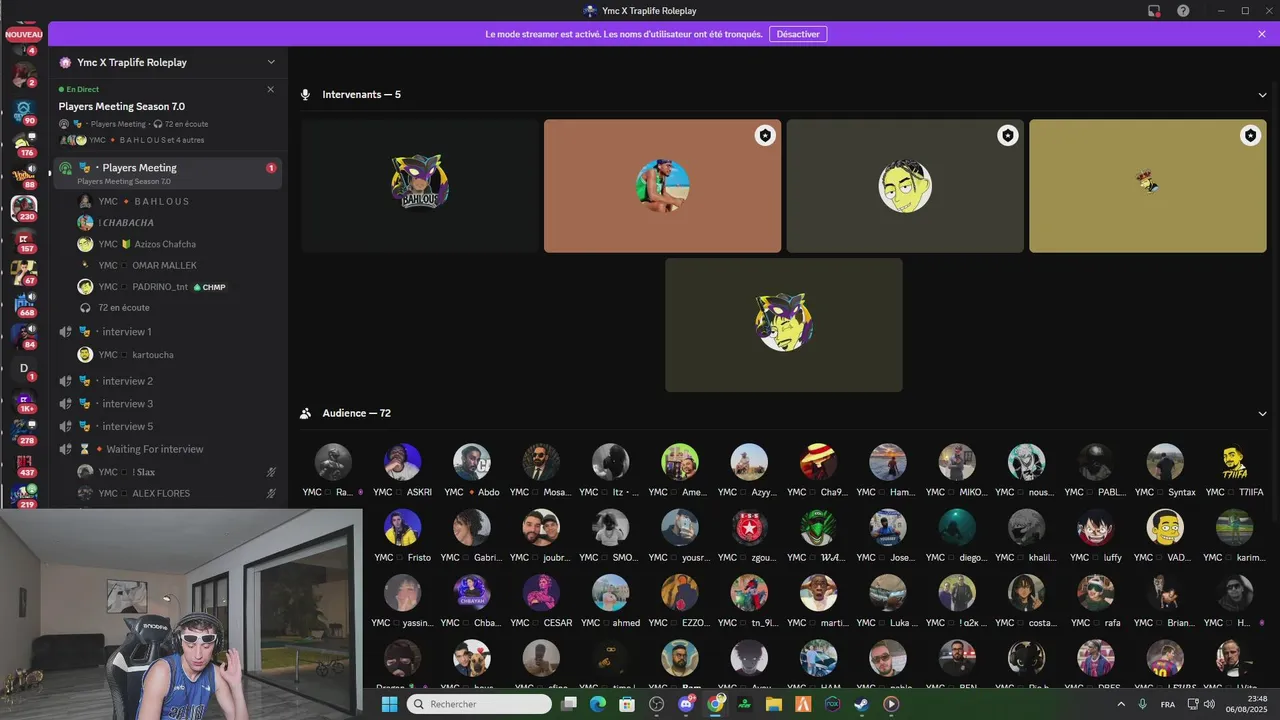Screen dimensions: 1280x720
Task: Click audience member ASKRI avatar
Action: (x=402, y=462)
